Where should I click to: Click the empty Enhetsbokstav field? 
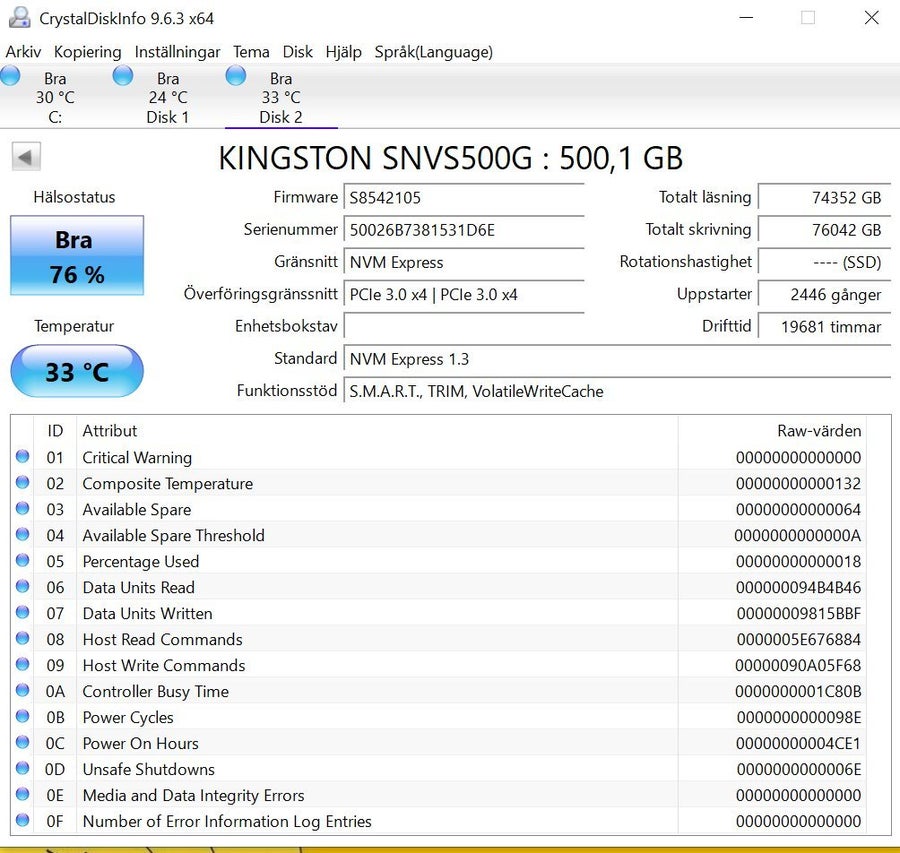pos(464,327)
